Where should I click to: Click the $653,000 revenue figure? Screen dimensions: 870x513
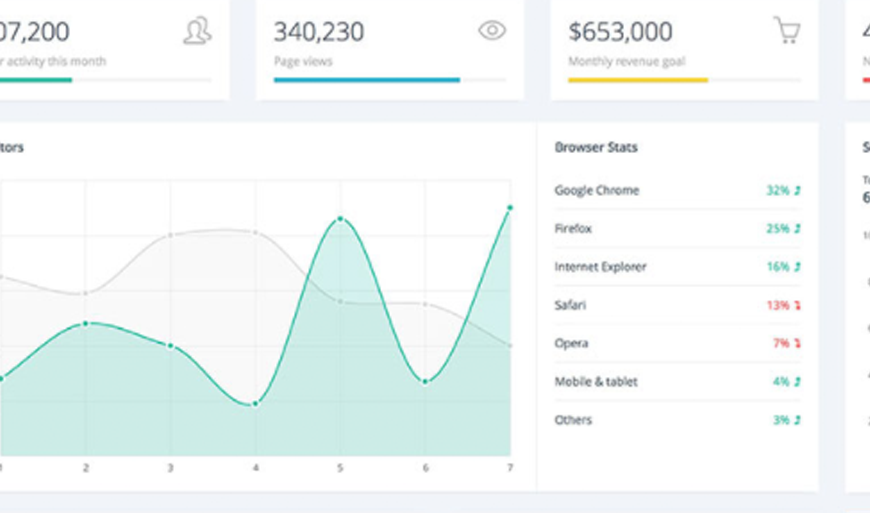click(x=620, y=32)
